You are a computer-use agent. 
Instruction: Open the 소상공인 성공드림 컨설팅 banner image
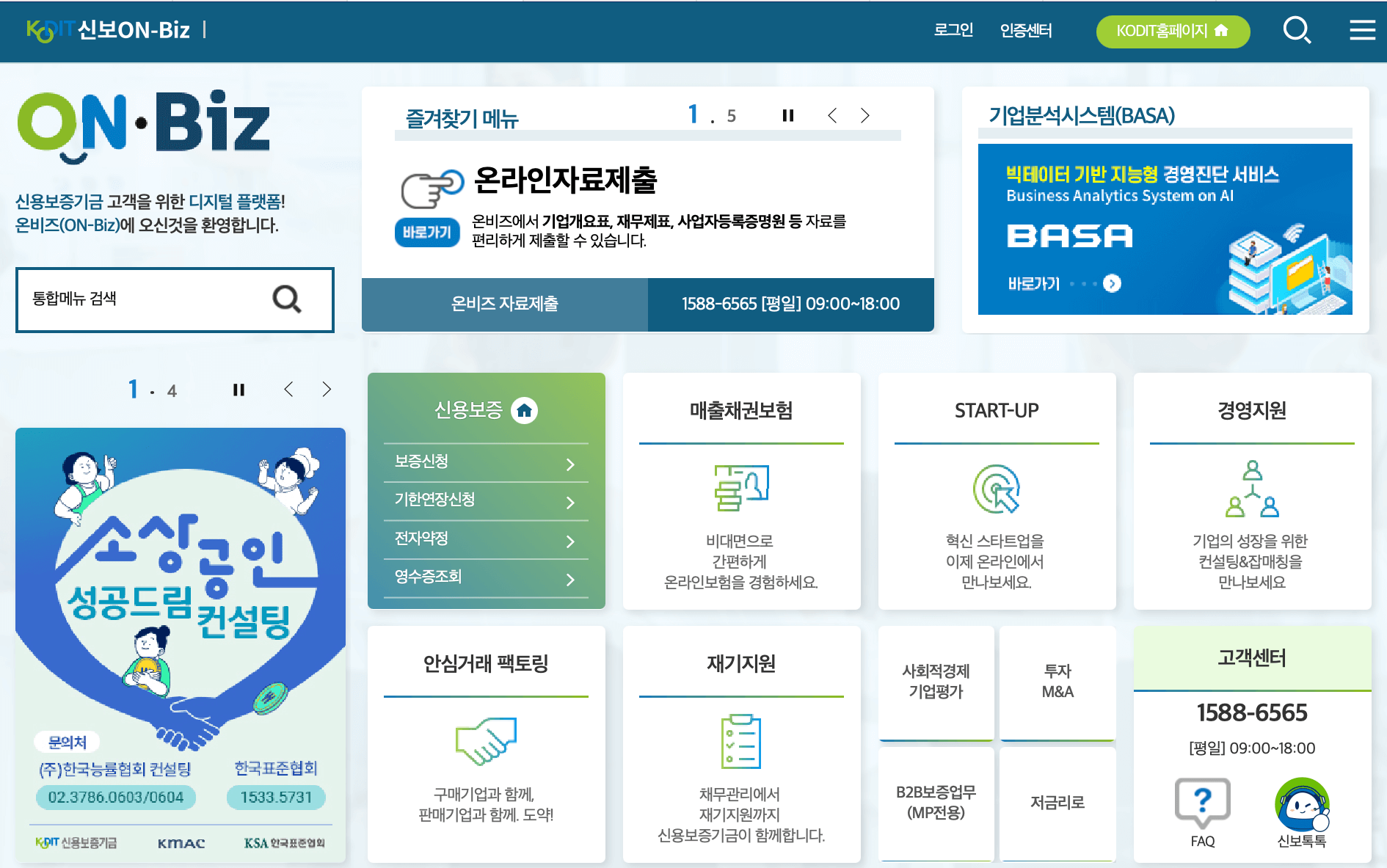(x=181, y=644)
